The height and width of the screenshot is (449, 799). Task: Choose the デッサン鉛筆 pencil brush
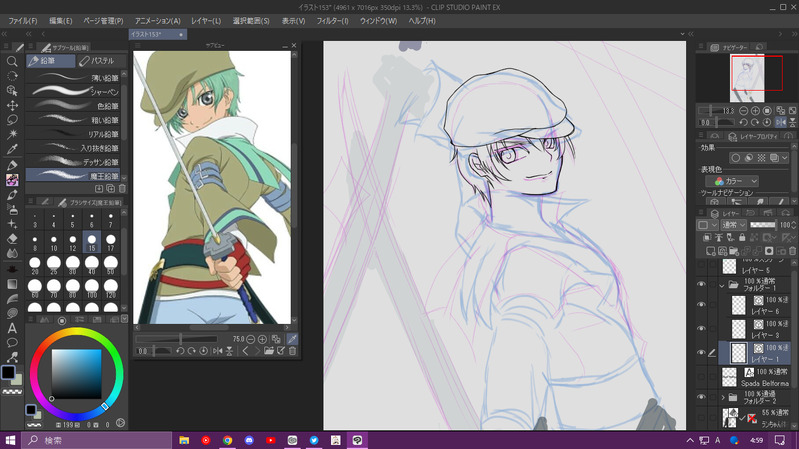coord(73,162)
